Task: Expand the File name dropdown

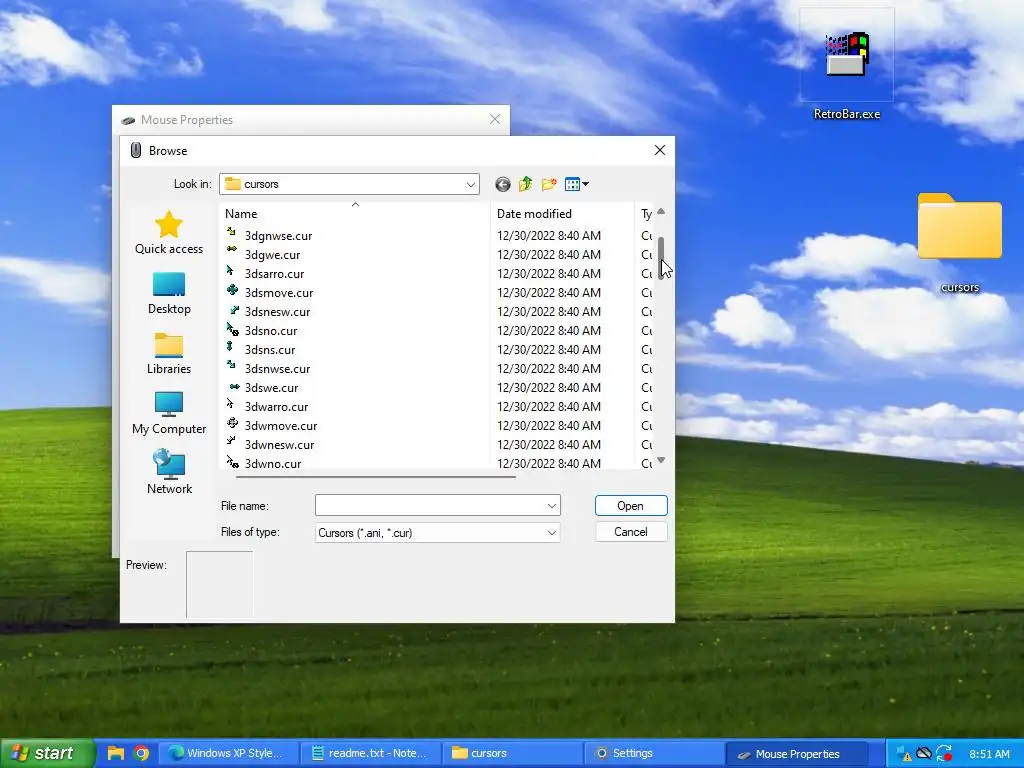Action: (x=551, y=505)
